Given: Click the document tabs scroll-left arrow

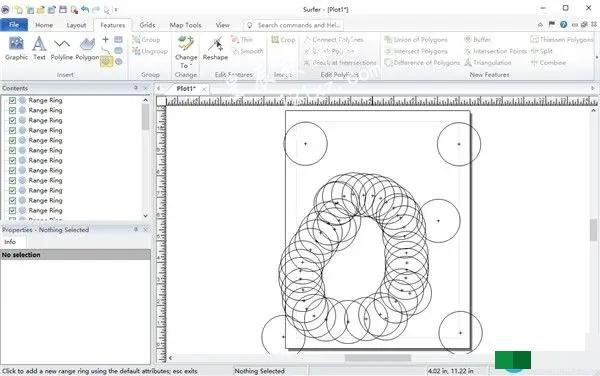Looking at the screenshot, I should point(158,88).
